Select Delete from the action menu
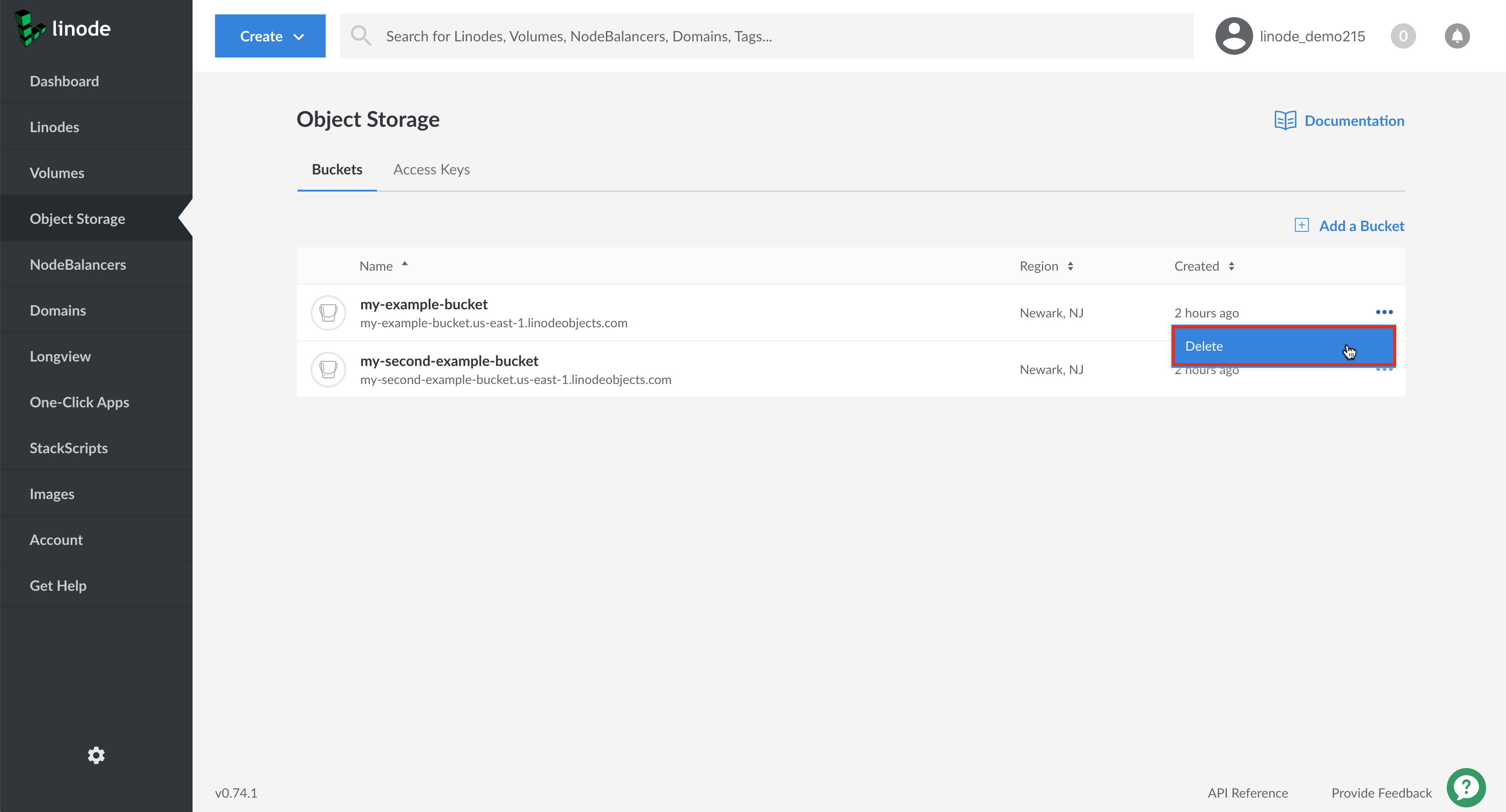Screen dimensions: 1506x812 [x=1283, y=346]
